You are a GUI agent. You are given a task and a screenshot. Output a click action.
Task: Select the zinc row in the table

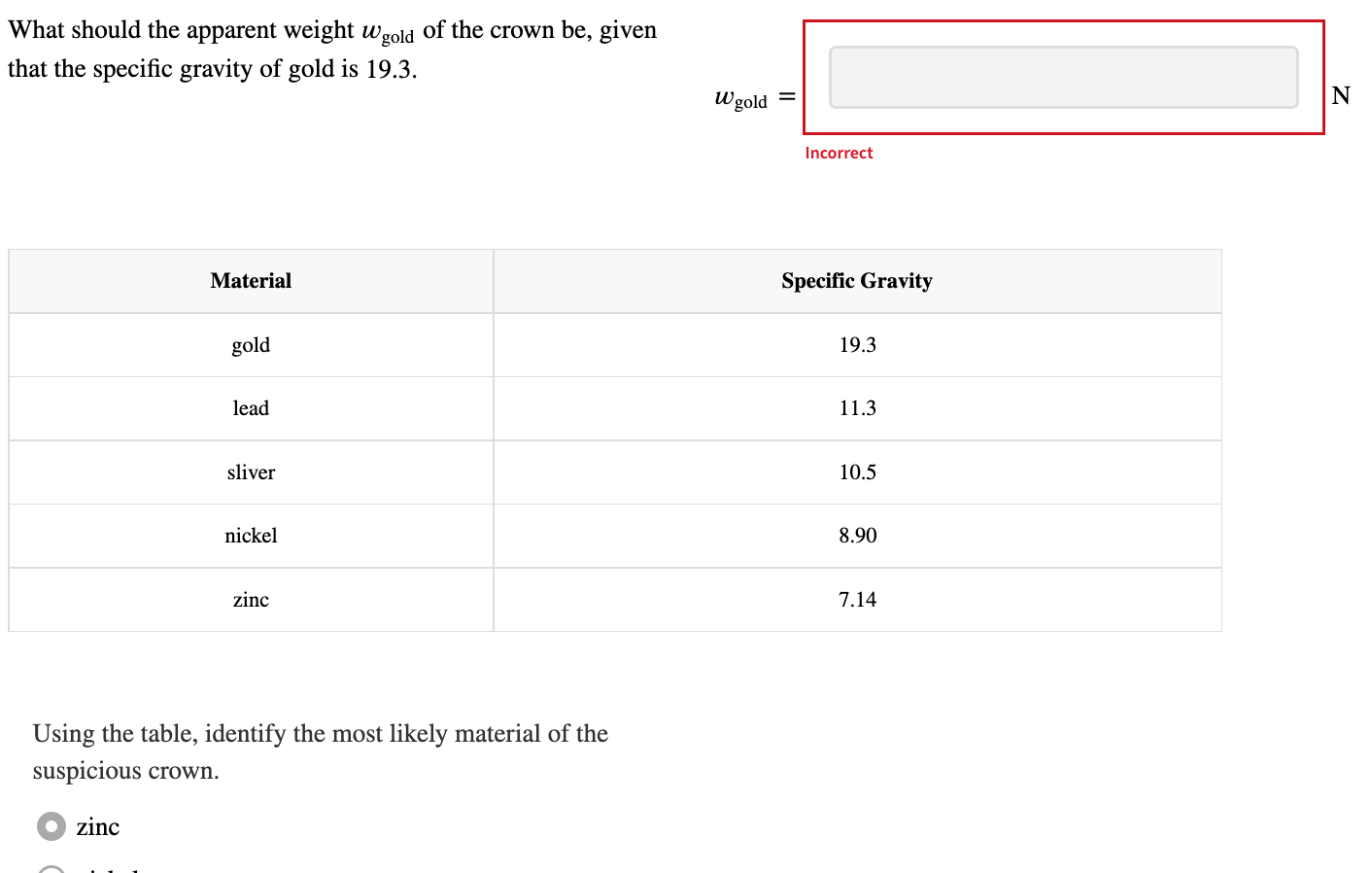tap(251, 600)
